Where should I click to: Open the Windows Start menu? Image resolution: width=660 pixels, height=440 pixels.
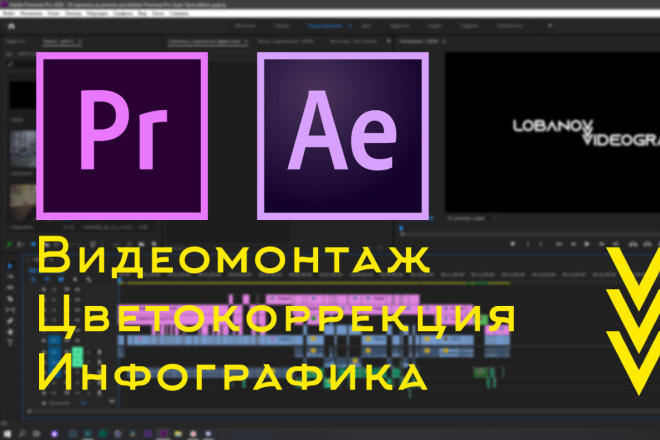(7, 433)
